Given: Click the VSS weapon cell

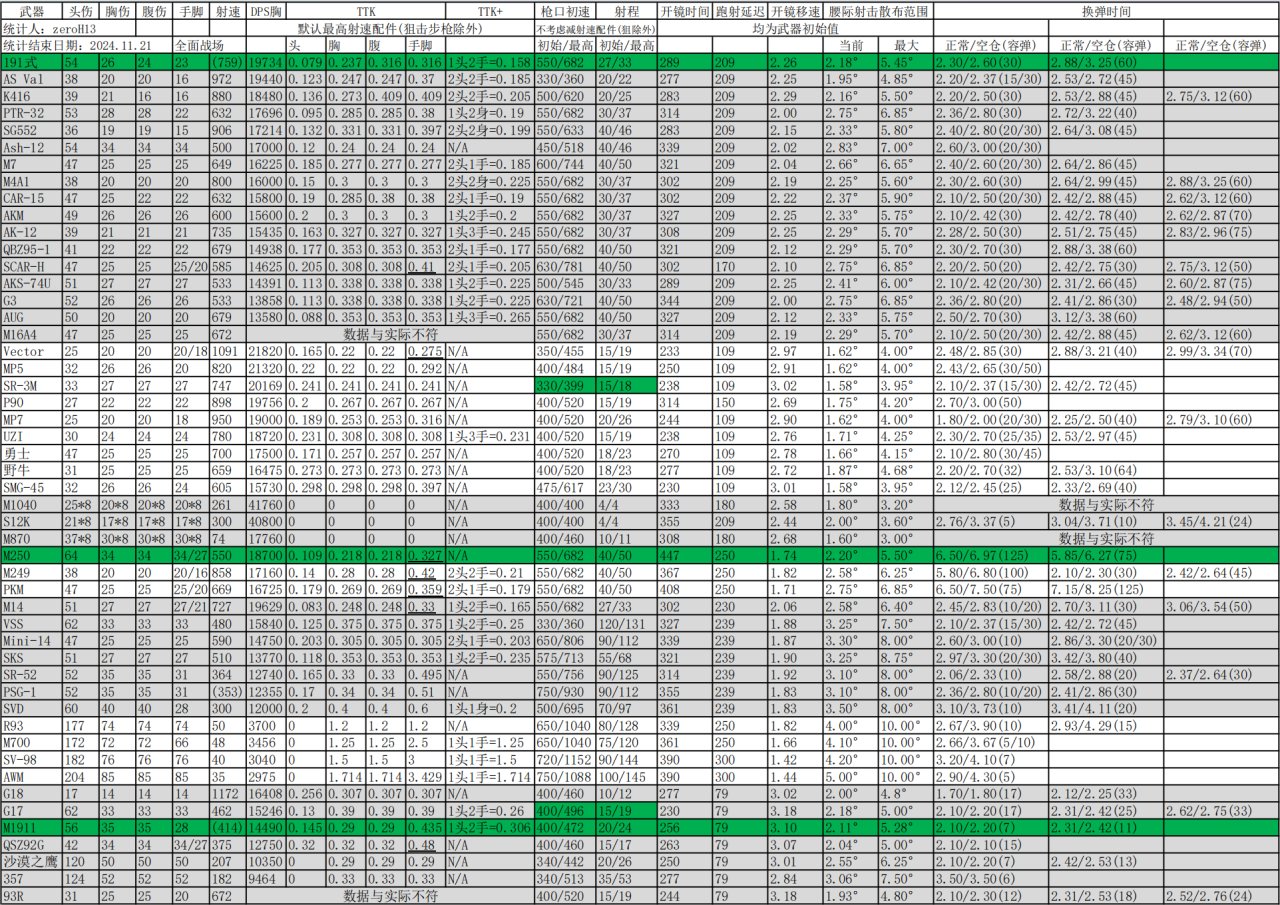Looking at the screenshot, I should click(30, 623).
